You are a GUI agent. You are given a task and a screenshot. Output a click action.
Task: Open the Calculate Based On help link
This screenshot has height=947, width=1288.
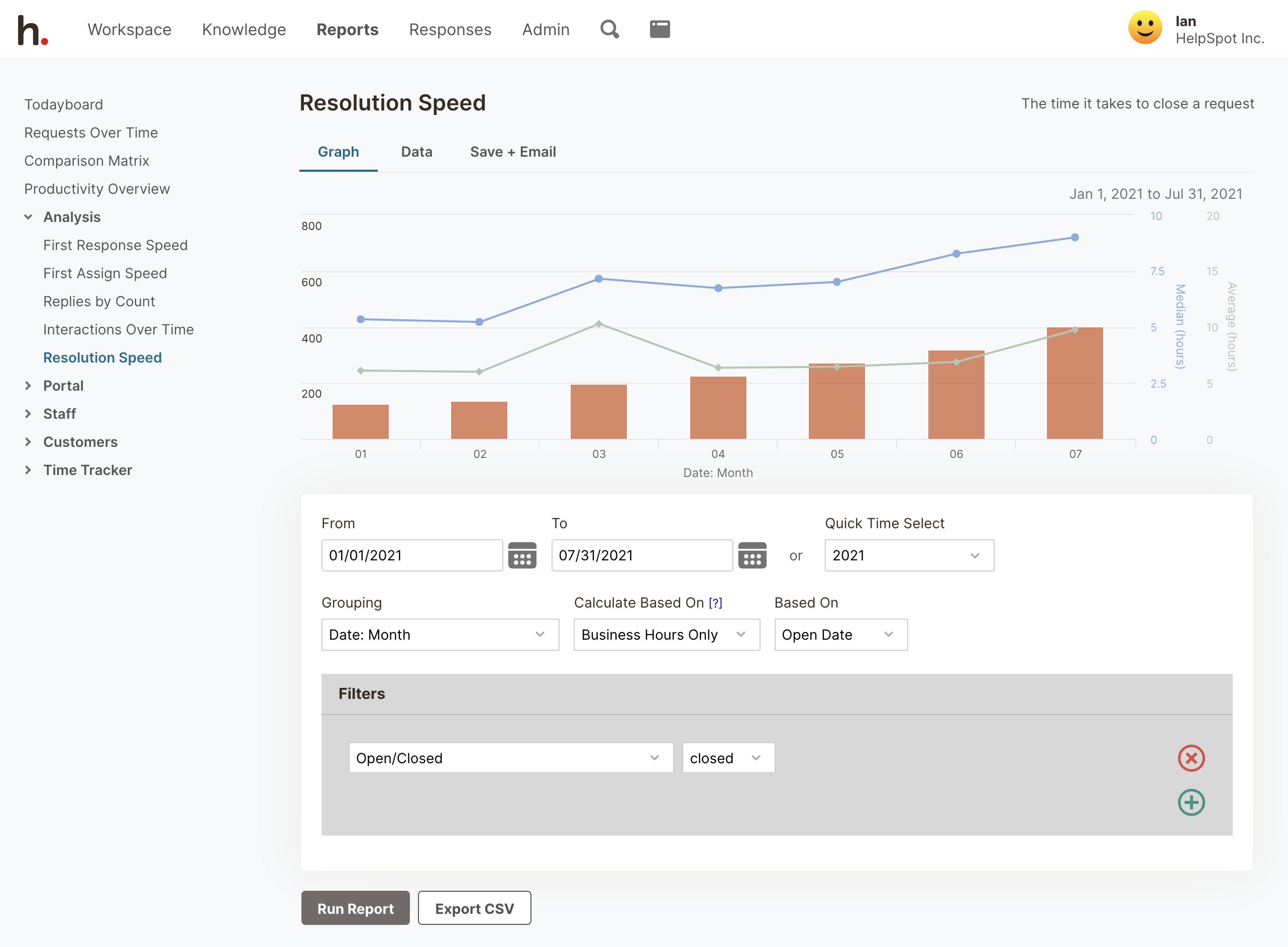(715, 603)
